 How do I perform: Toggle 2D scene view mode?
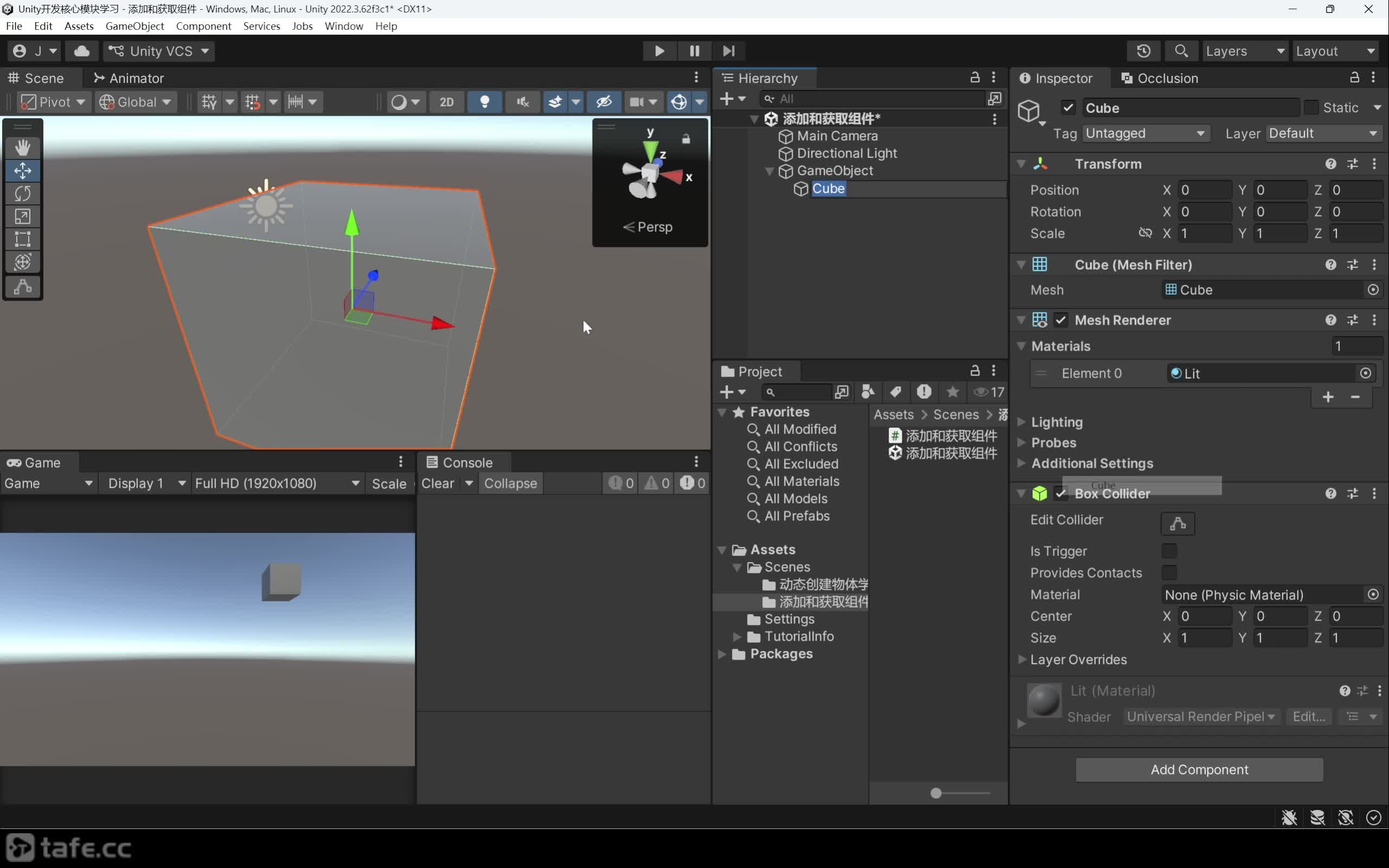coord(447,102)
